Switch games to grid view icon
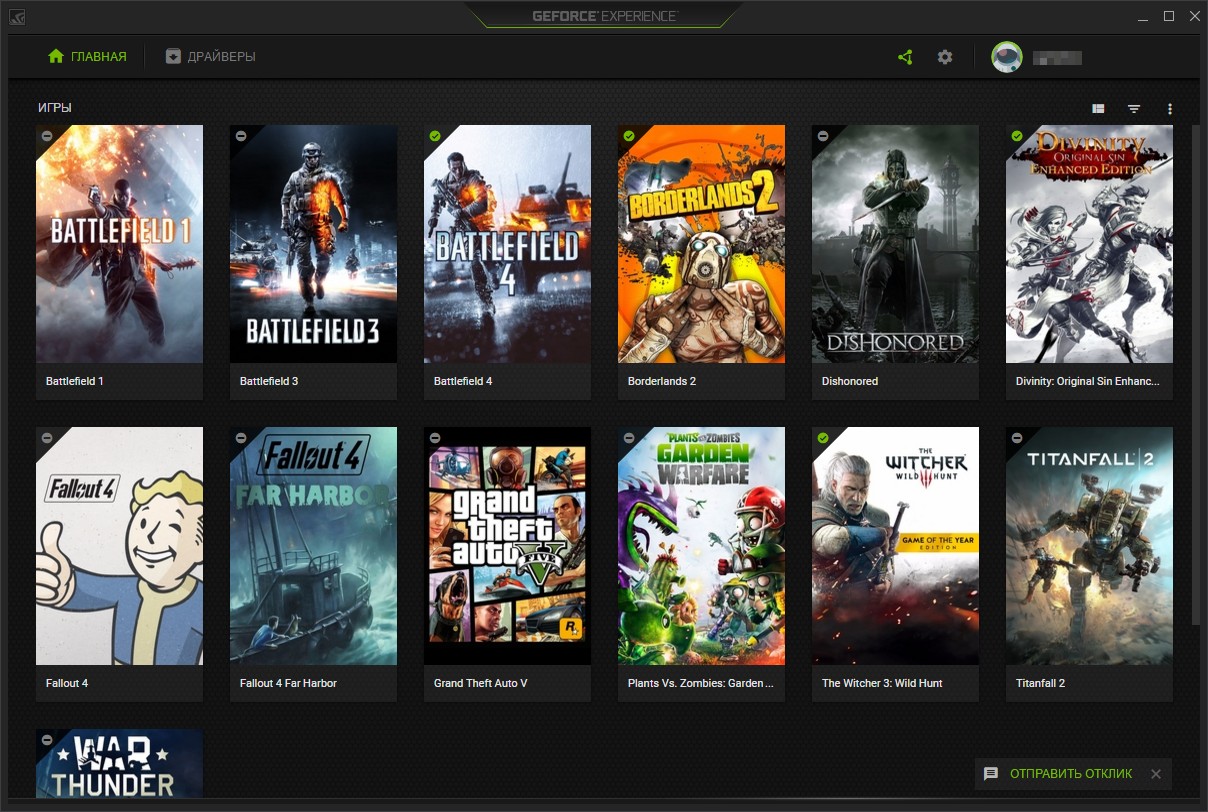The width and height of the screenshot is (1208, 812). coord(1098,108)
